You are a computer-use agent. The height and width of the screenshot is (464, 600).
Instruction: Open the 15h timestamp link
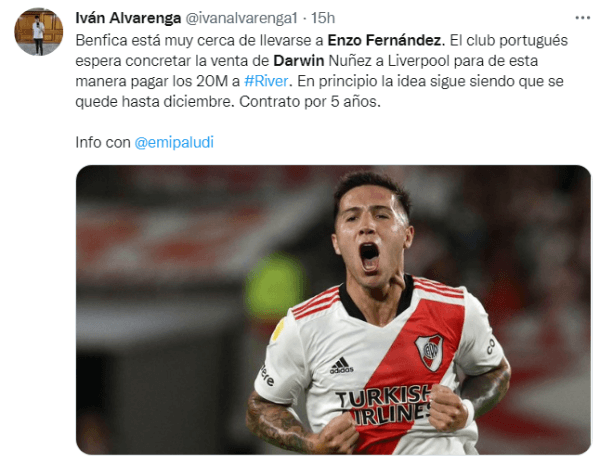pyautogui.click(x=323, y=18)
